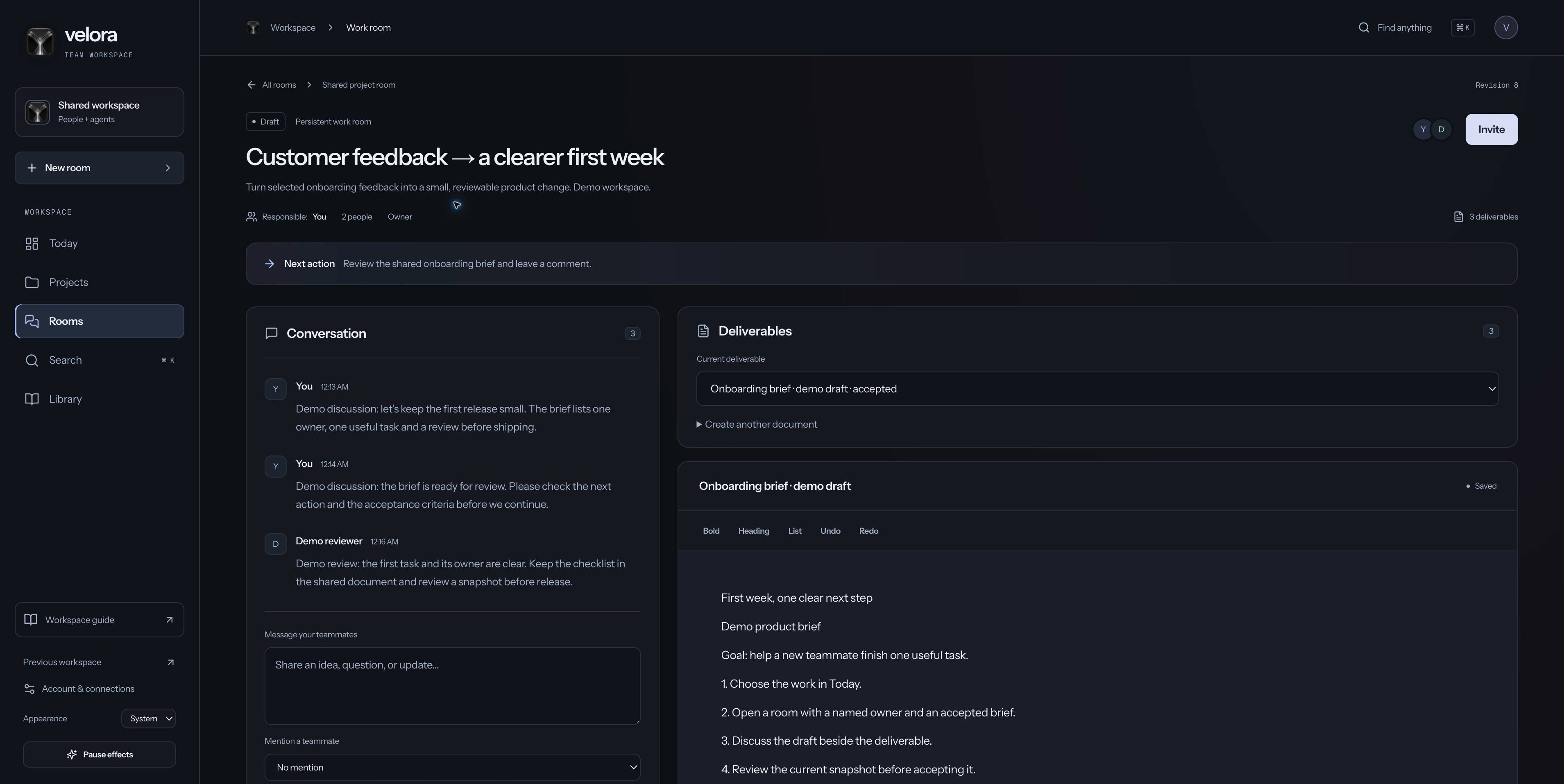1564x784 pixels.
Task: Click Redo in the editor toolbar
Action: coord(868,531)
